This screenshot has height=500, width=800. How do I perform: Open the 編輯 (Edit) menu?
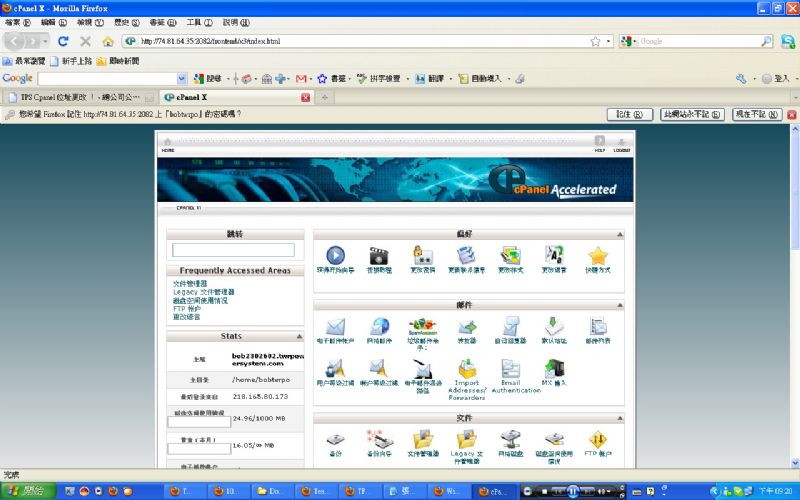point(54,22)
